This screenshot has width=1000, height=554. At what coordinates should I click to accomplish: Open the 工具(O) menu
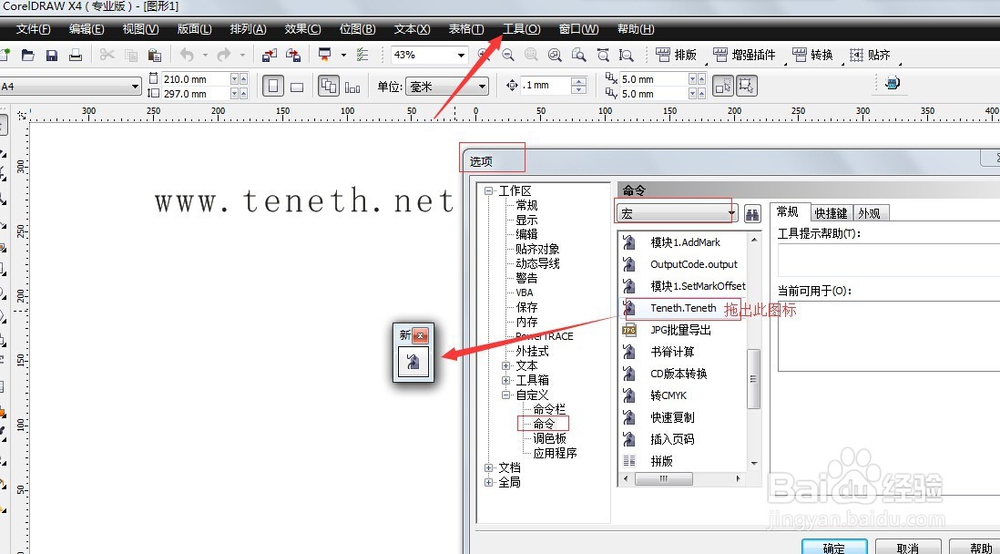point(522,29)
